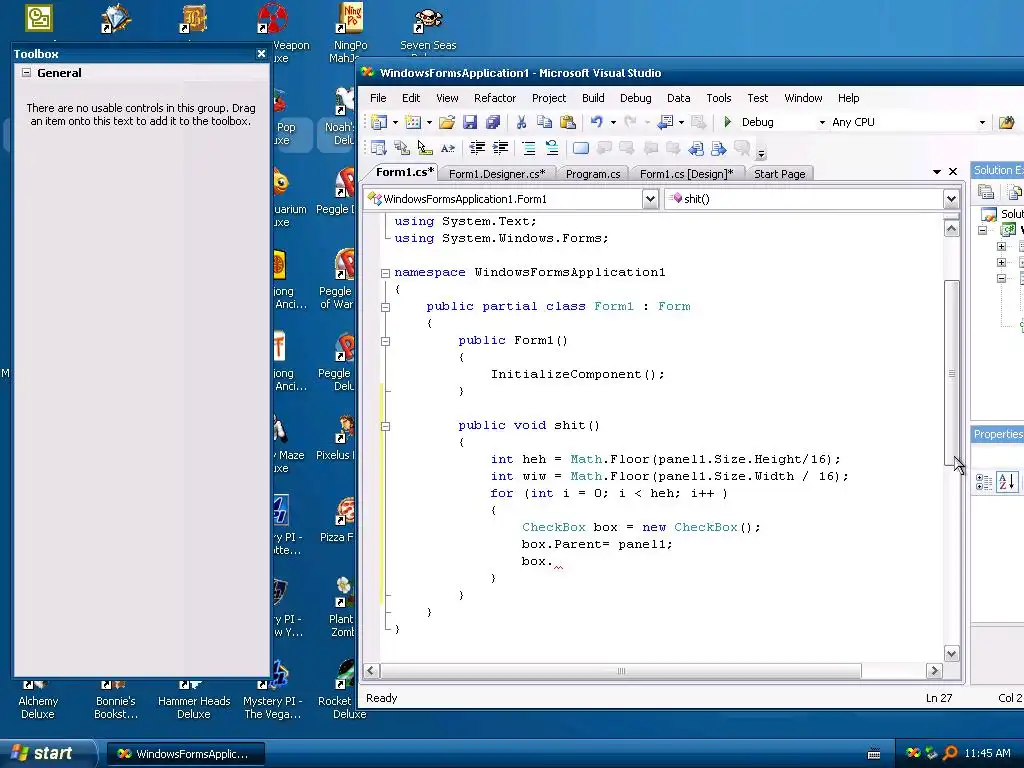Open the Tools menu
The image size is (1024, 768).
click(x=718, y=98)
